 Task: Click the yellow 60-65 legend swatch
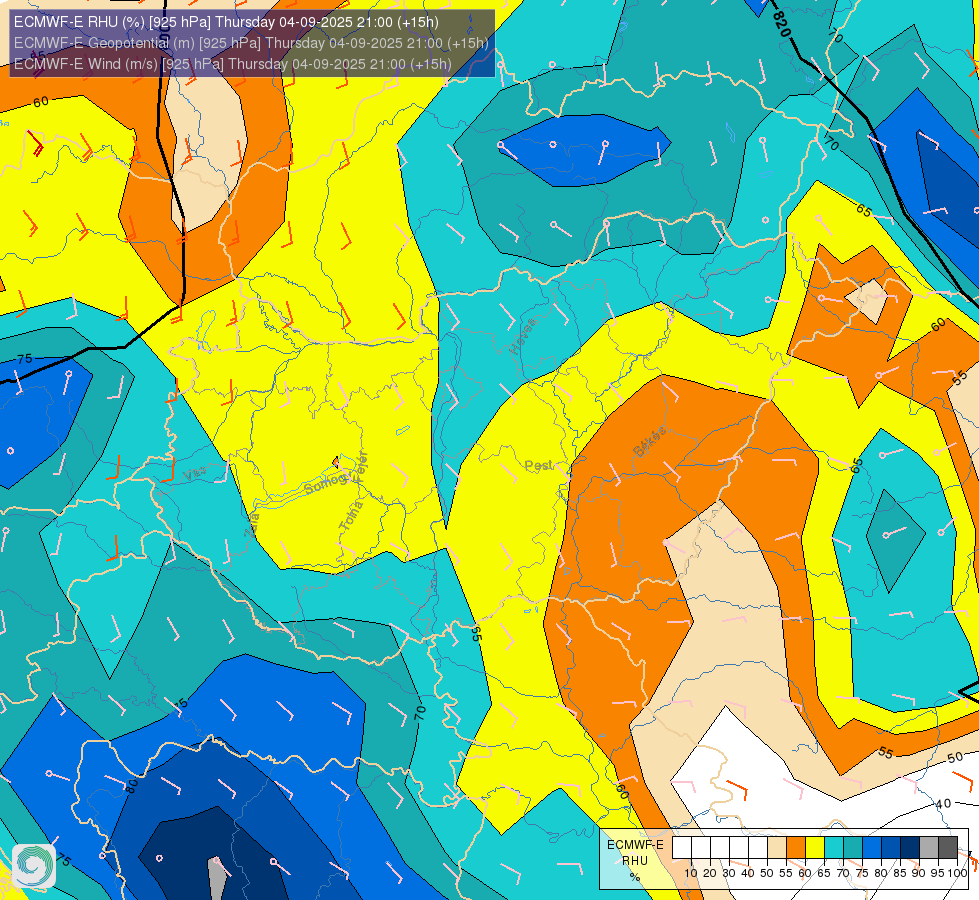(x=815, y=847)
